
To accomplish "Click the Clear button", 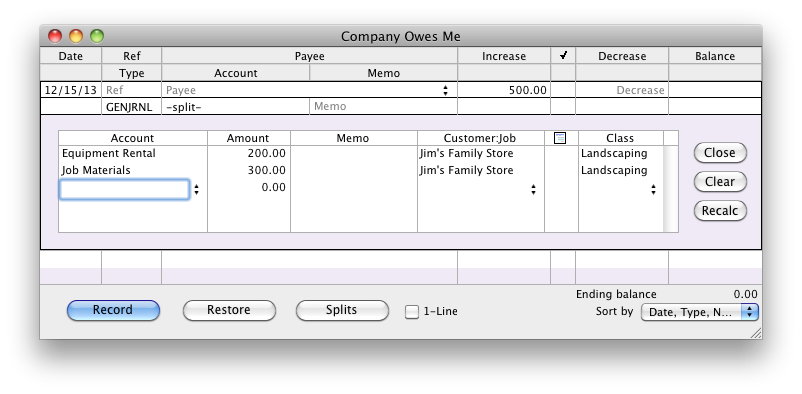I will tap(720, 182).
